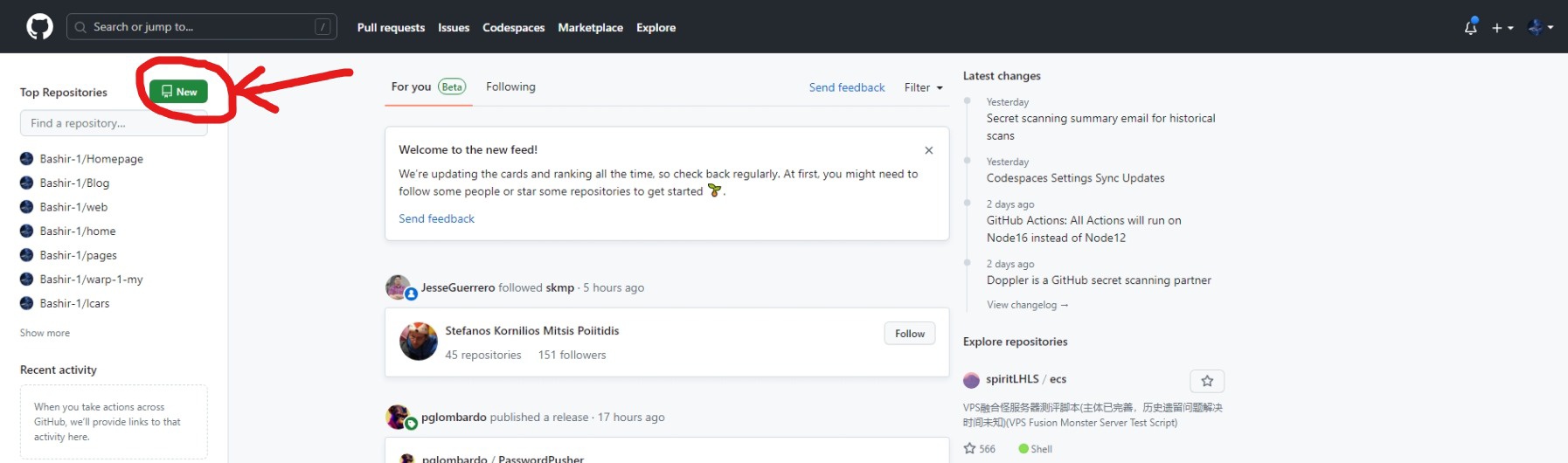This screenshot has height=463, width=1568.
Task: Open the user profile avatar menu
Action: click(1540, 27)
